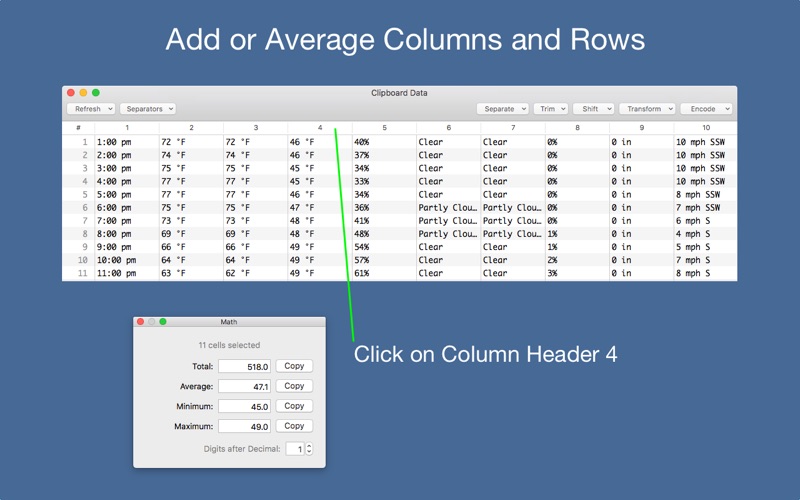Open the Refresh dropdown
800x500 pixels.
point(91,109)
